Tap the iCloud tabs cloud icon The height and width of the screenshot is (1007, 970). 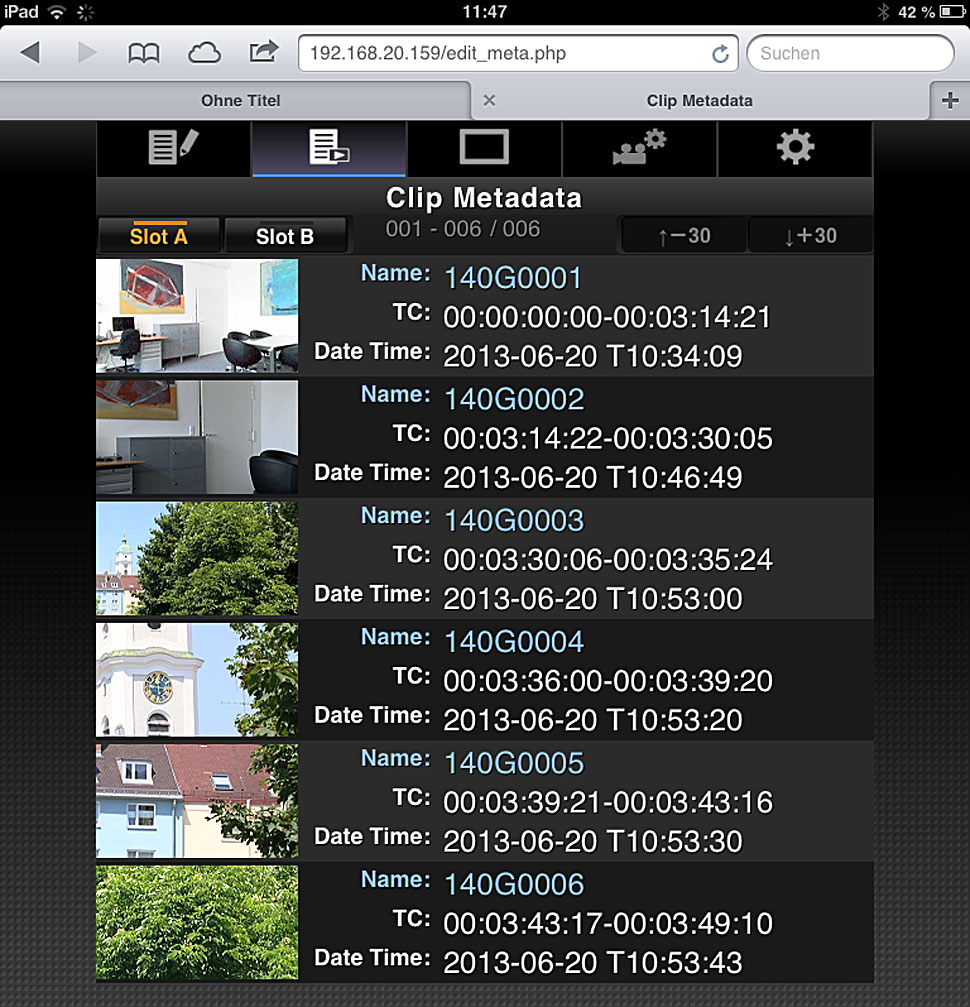pos(204,53)
